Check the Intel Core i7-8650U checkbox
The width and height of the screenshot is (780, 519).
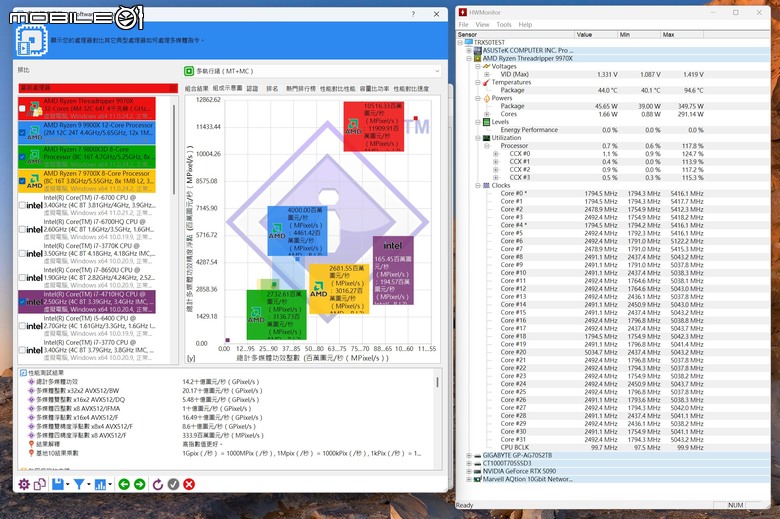pyautogui.click(x=22, y=278)
